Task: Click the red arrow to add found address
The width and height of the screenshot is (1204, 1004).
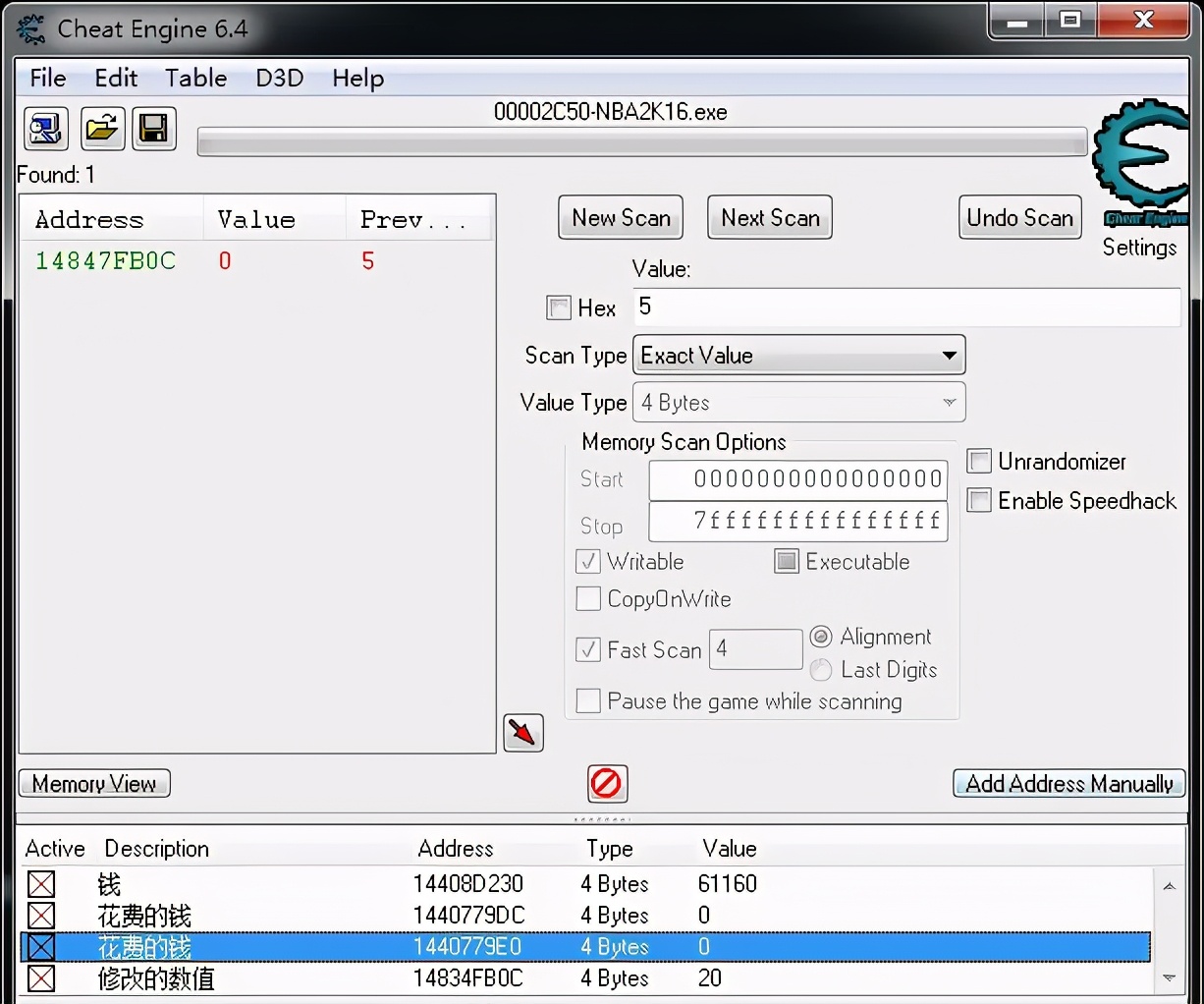Action: click(522, 733)
